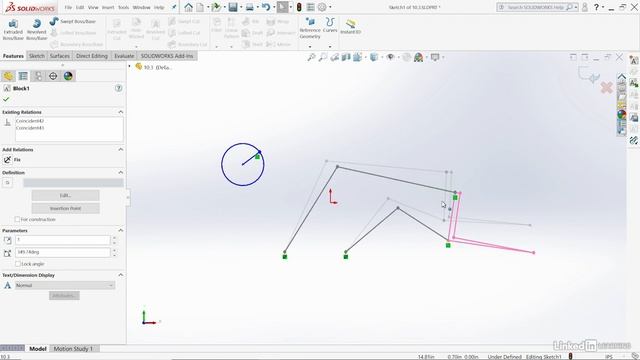Create a new document
The image size is (640, 360).
[x=200, y=7]
